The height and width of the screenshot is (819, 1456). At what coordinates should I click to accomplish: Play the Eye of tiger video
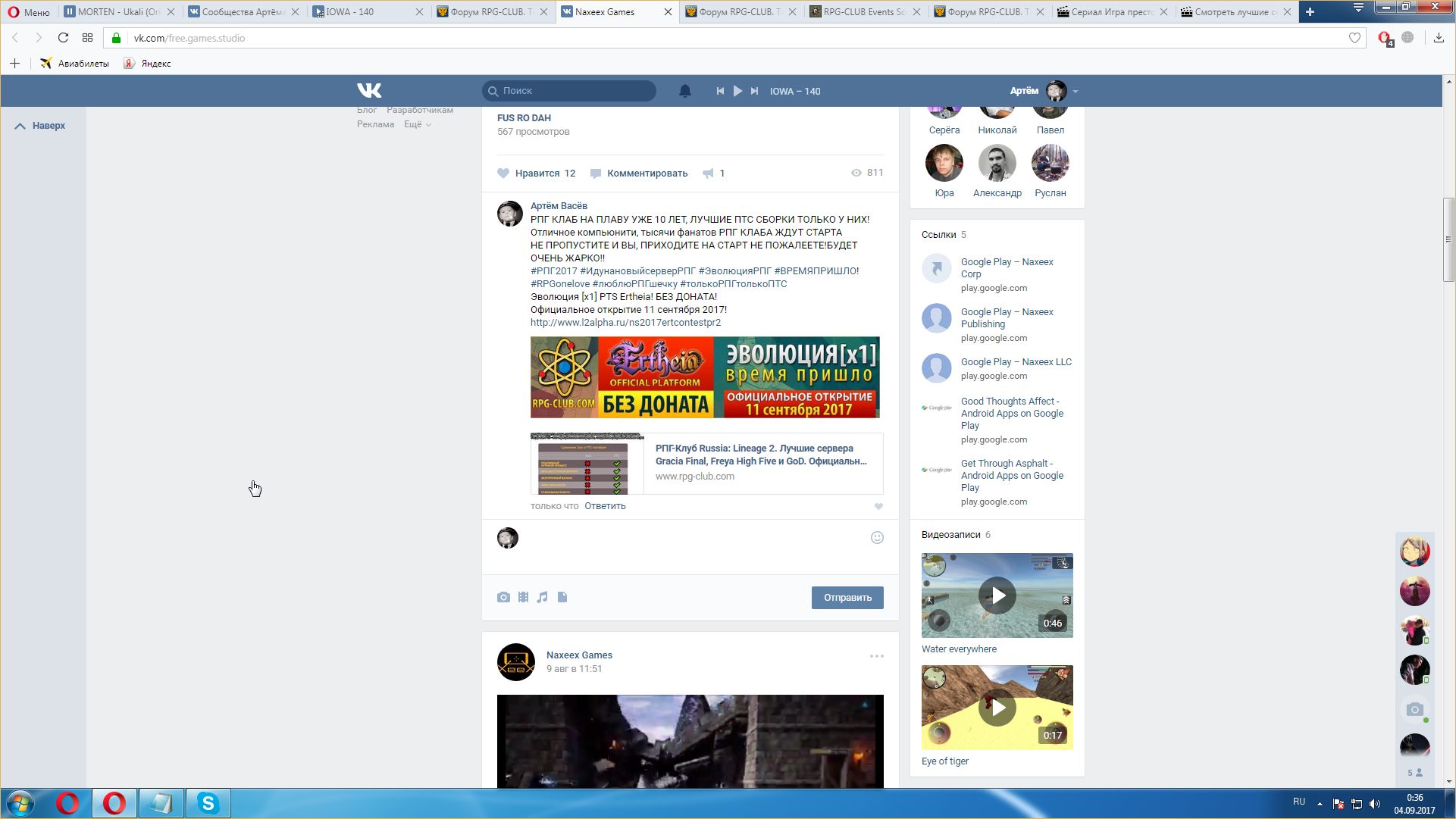pyautogui.click(x=997, y=708)
